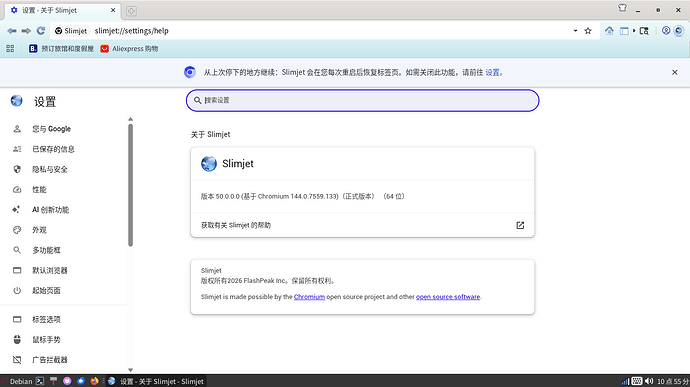Toggle the sidebar panel toolbar icon
Image resolution: width=690 pixels, height=387 pixels.
(x=624, y=31)
